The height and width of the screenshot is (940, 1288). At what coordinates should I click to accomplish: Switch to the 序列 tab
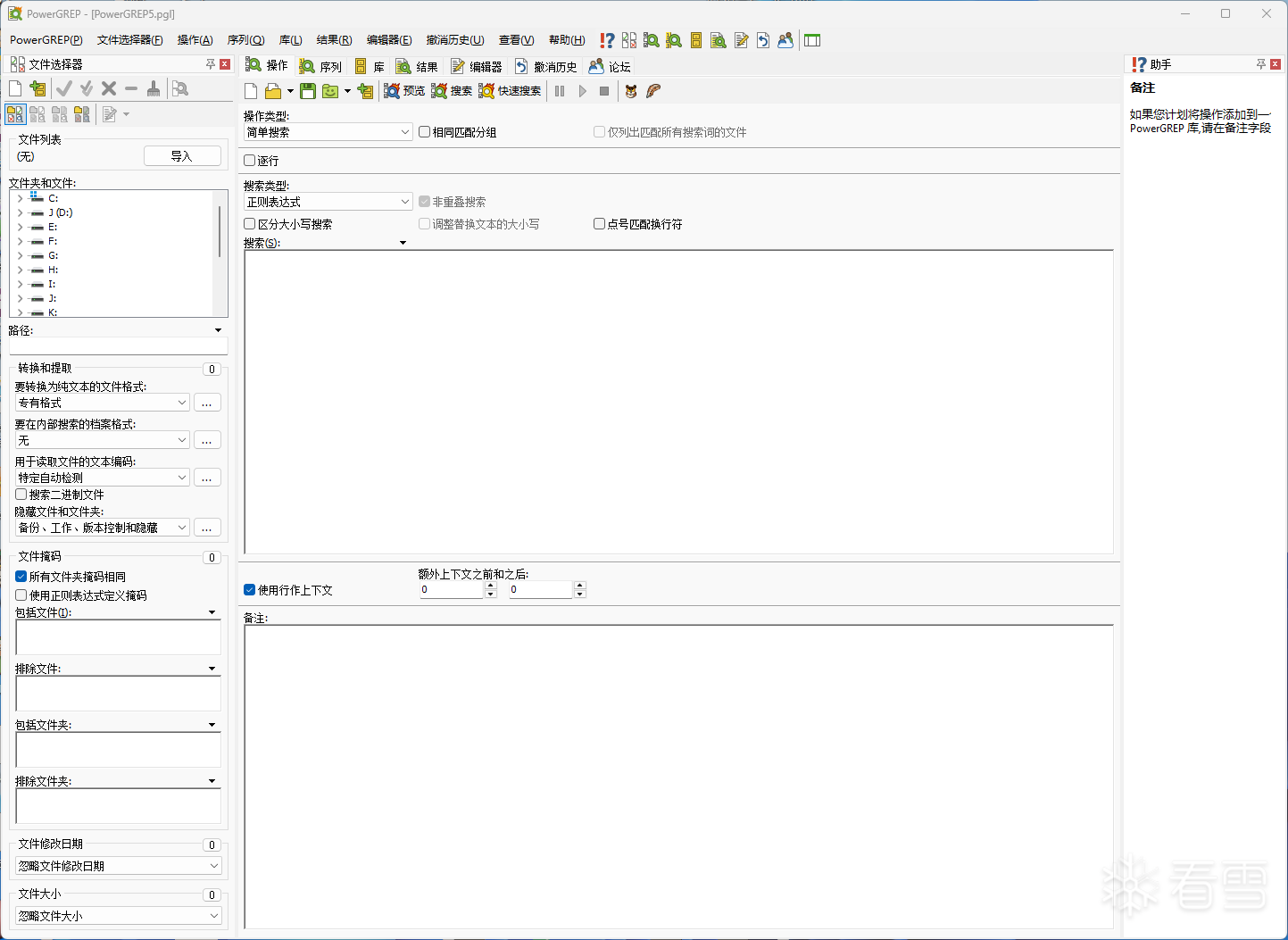pyautogui.click(x=321, y=66)
